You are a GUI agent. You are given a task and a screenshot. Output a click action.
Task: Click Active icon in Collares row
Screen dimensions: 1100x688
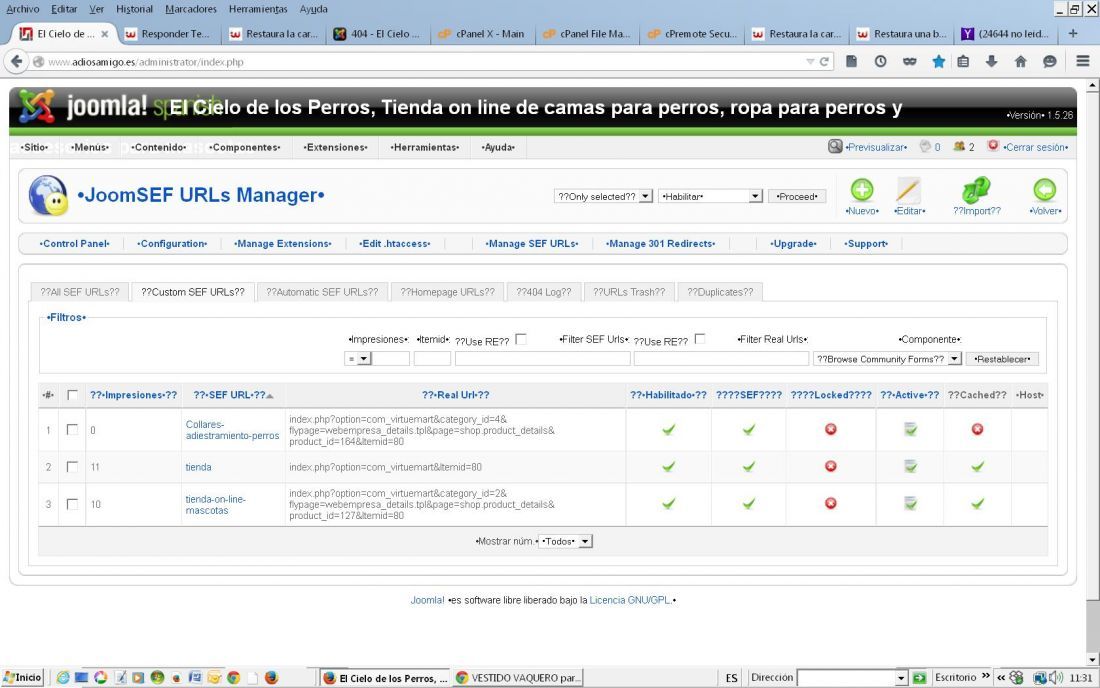click(x=910, y=429)
